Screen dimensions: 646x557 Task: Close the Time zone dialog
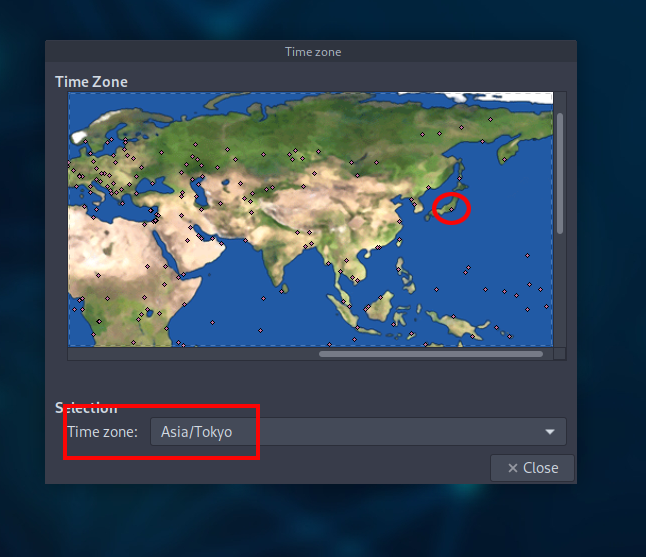tap(532, 468)
